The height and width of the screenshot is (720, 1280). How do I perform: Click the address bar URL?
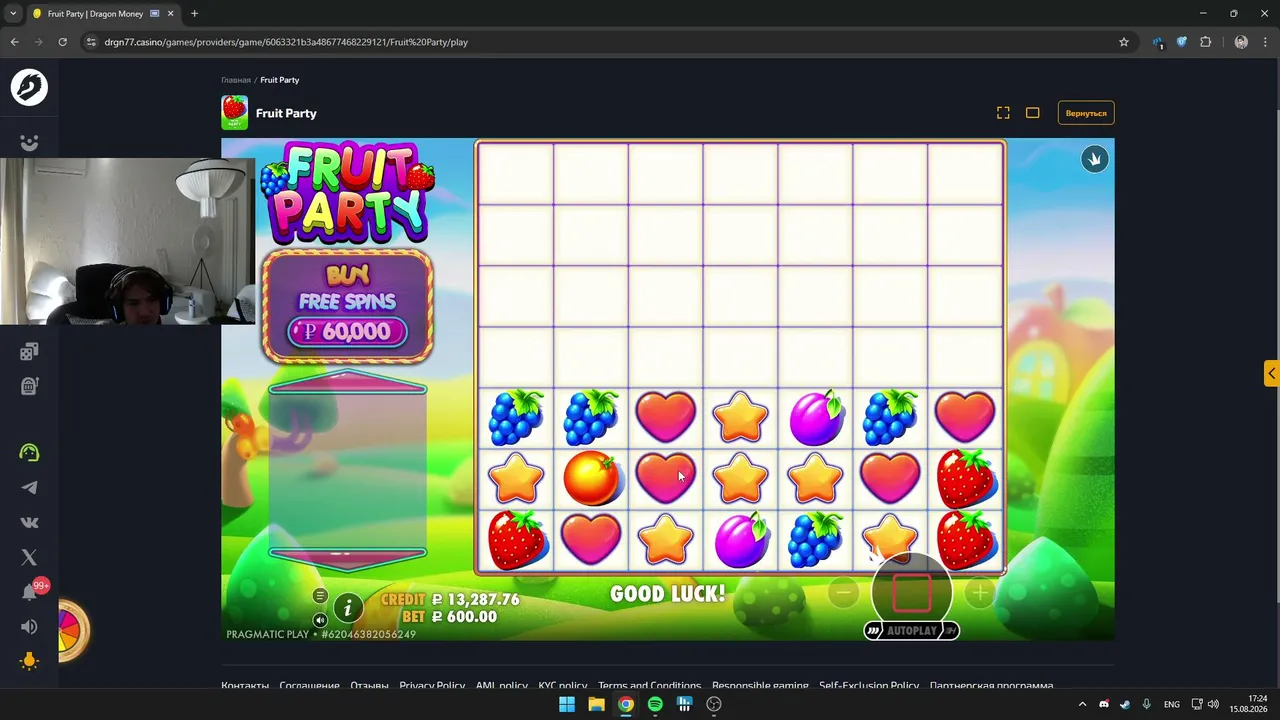[286, 42]
